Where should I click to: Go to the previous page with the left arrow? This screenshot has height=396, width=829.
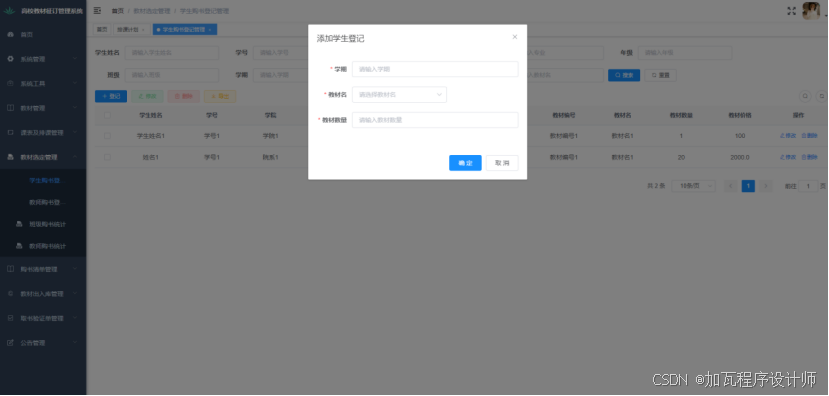(731, 186)
